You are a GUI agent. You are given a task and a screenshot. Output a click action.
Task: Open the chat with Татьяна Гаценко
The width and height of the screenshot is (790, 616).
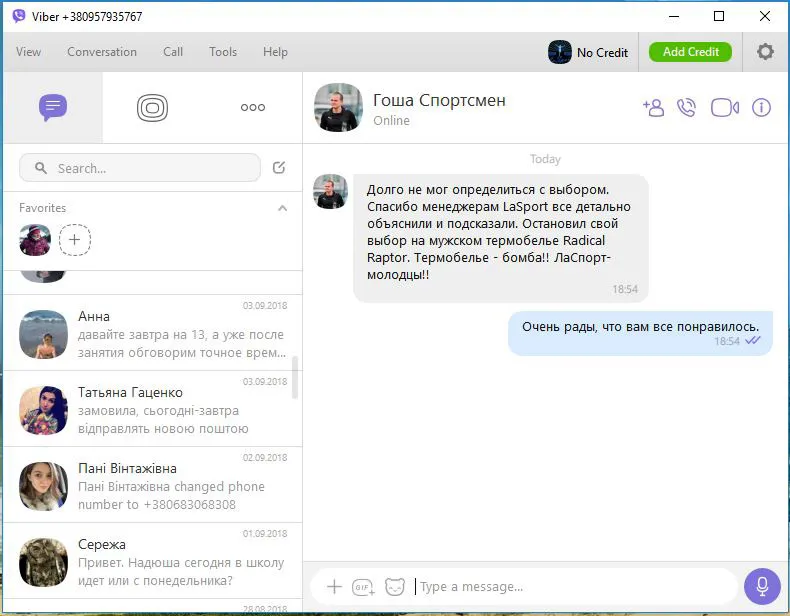click(x=153, y=409)
